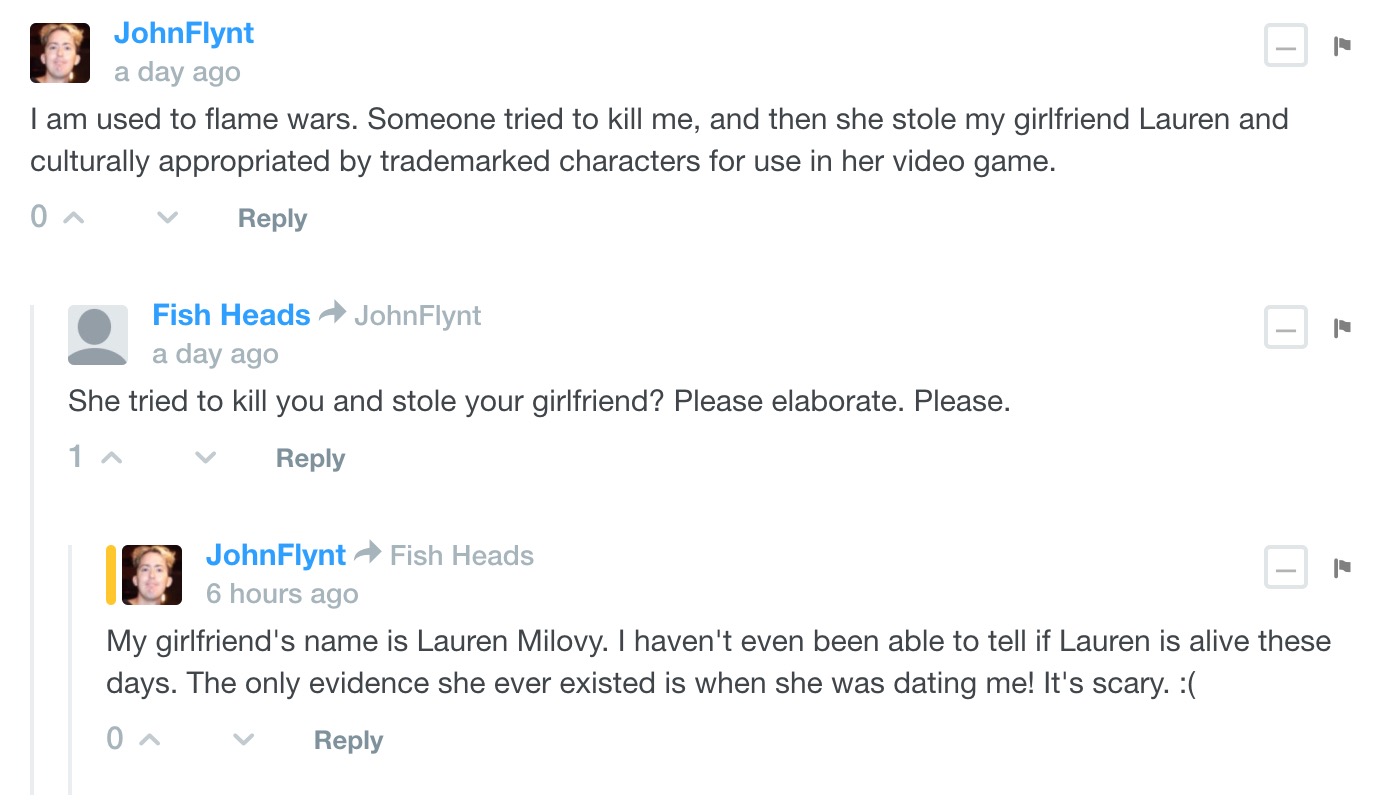The width and height of the screenshot is (1381, 801).
Task: Click JohnFlynt's avatar on the top comment
Action: tap(60, 53)
